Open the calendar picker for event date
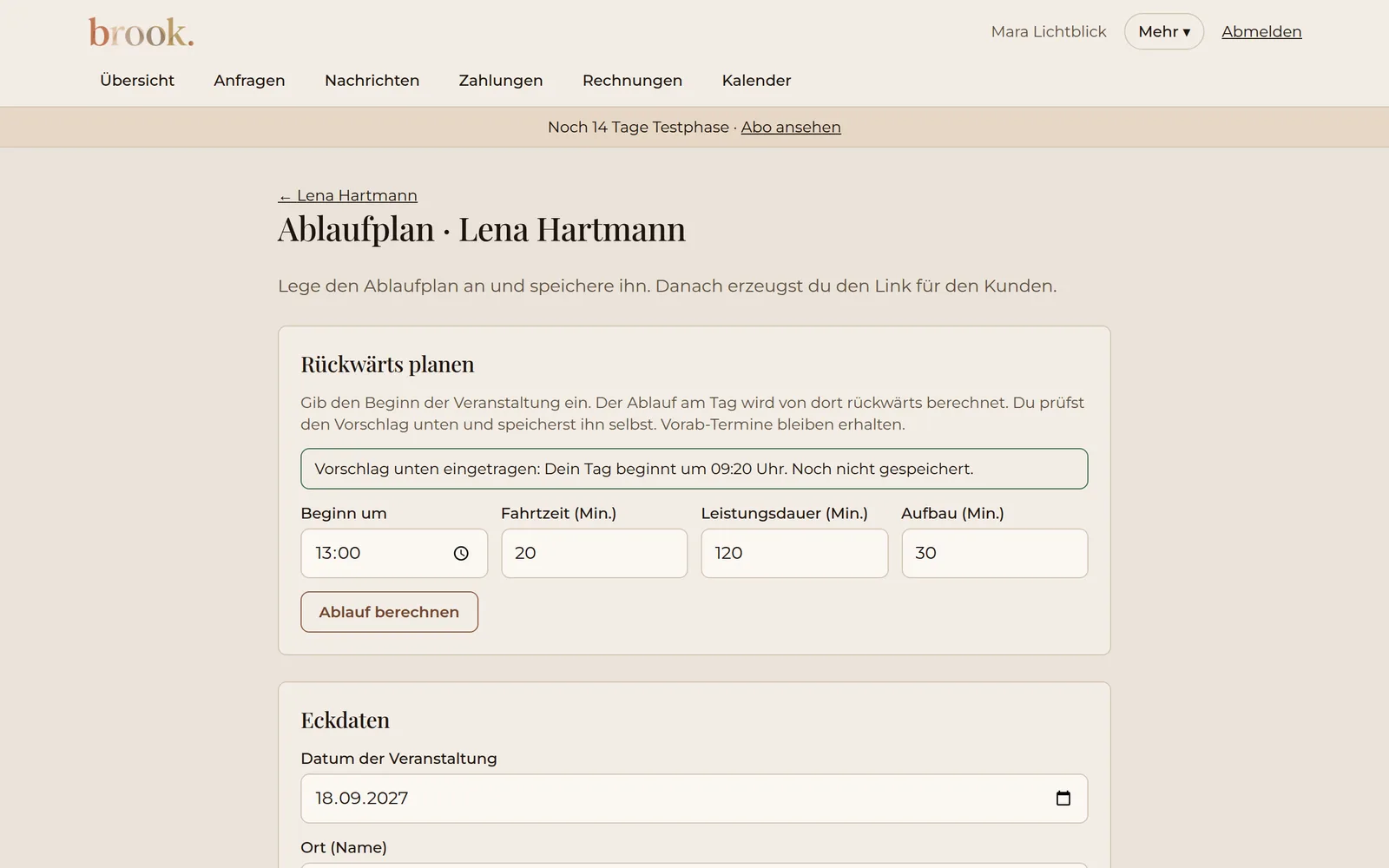The image size is (1389, 868). [x=1063, y=799]
